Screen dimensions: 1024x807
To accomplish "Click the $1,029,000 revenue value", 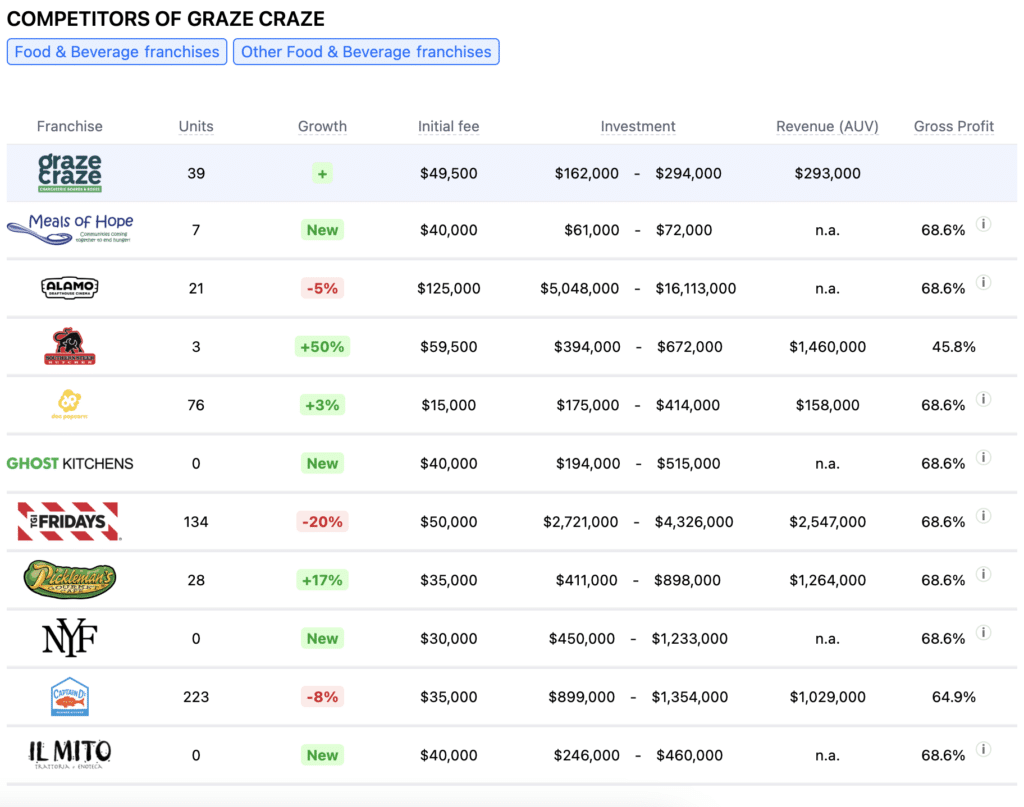I will (827, 697).
